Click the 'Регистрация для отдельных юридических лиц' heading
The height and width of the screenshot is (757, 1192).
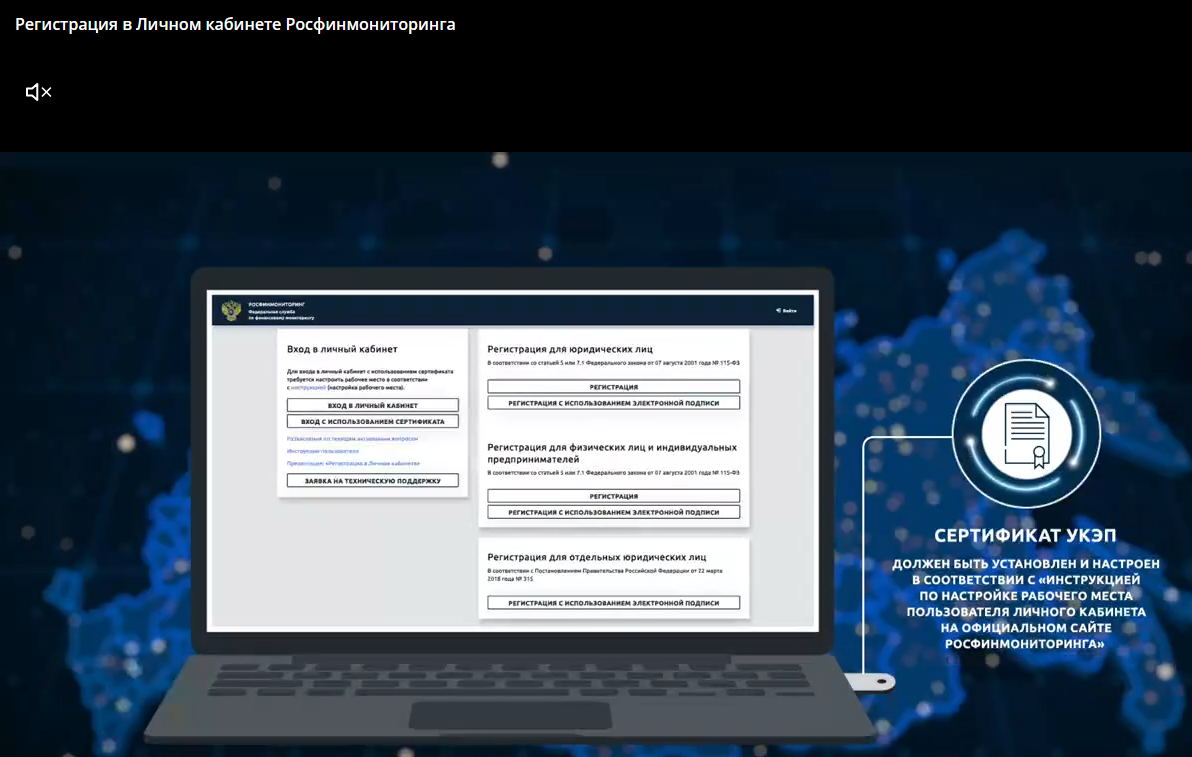coord(597,557)
